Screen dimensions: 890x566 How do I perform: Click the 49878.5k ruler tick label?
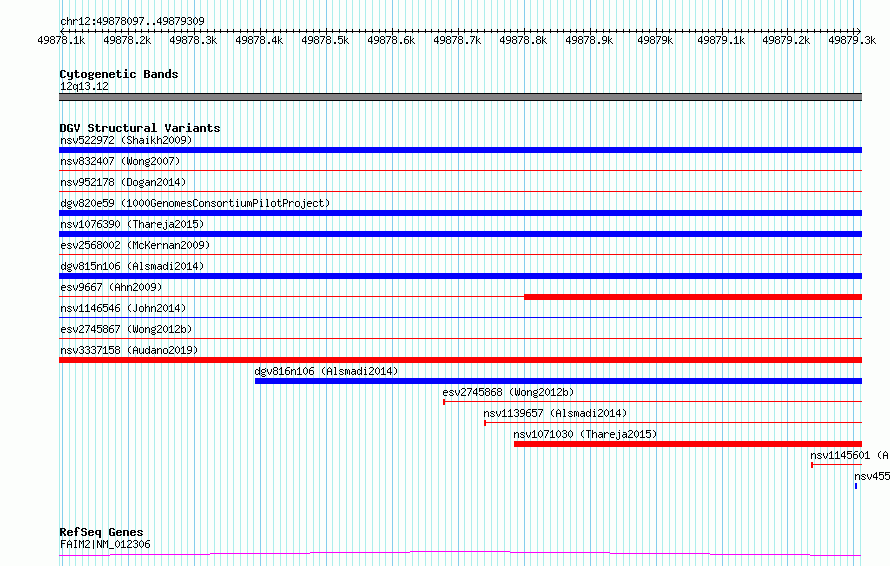pyautogui.click(x=325, y=40)
